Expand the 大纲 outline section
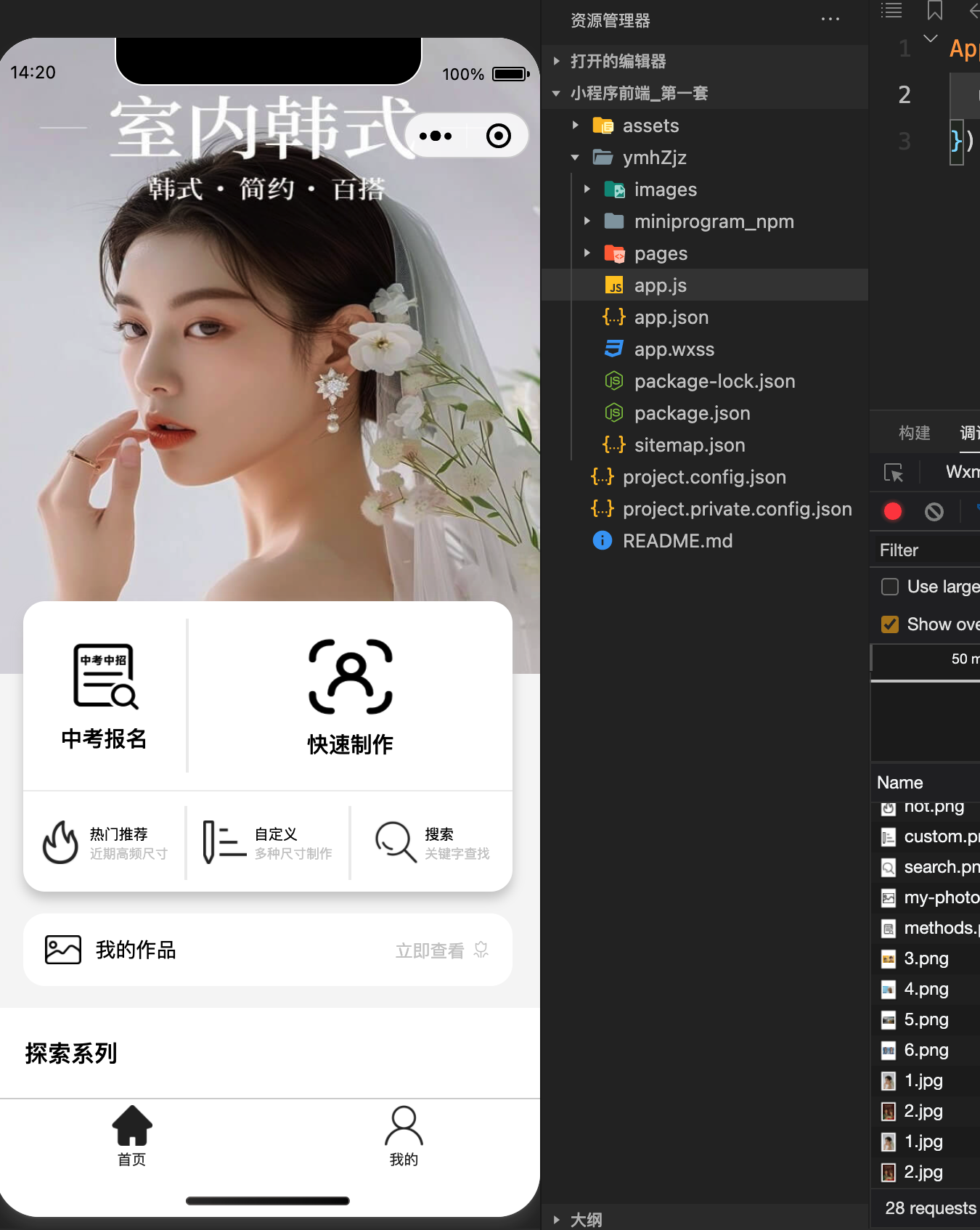Screen dimensions: 980x1230 (x=705, y=1219)
